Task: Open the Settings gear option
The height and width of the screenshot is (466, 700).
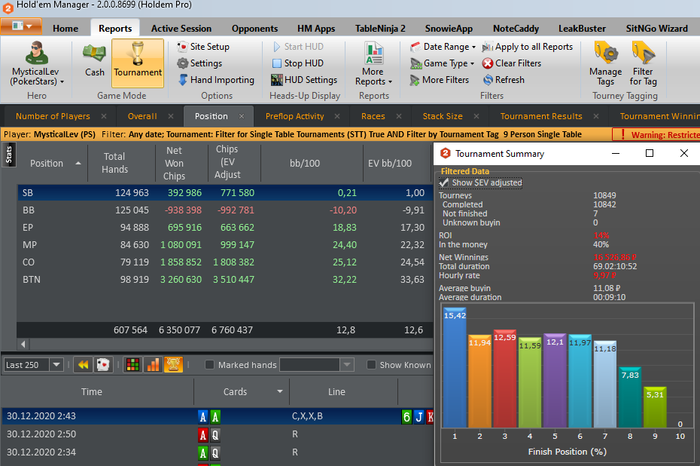Action: tap(200, 63)
